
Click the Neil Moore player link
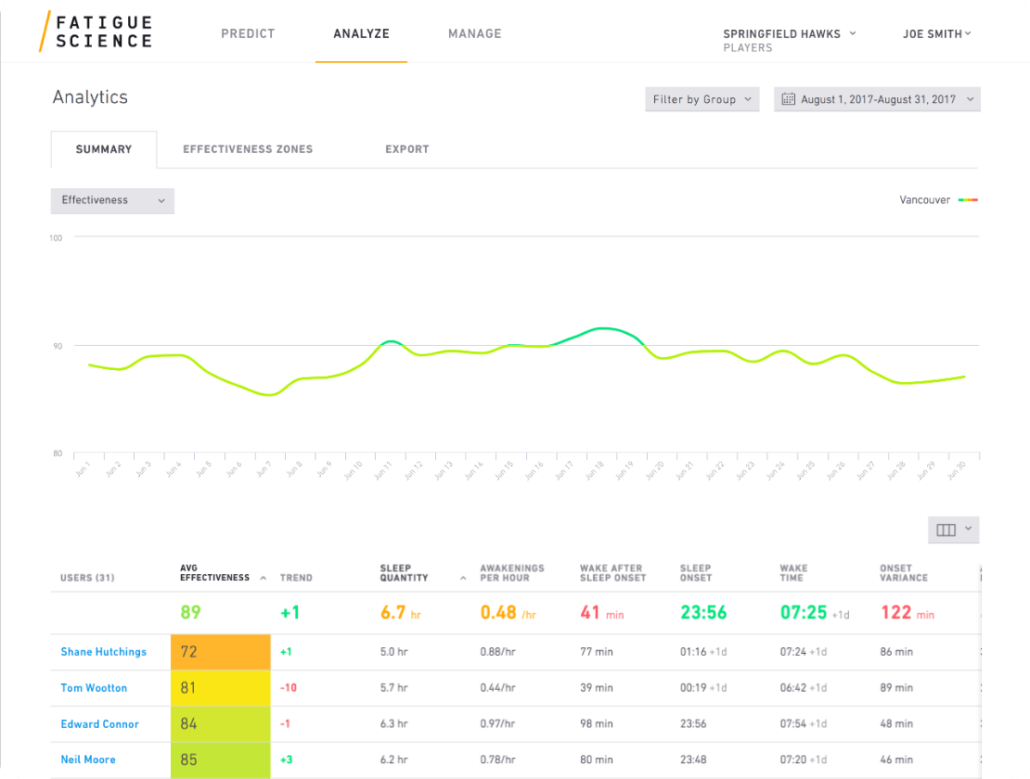tap(88, 760)
